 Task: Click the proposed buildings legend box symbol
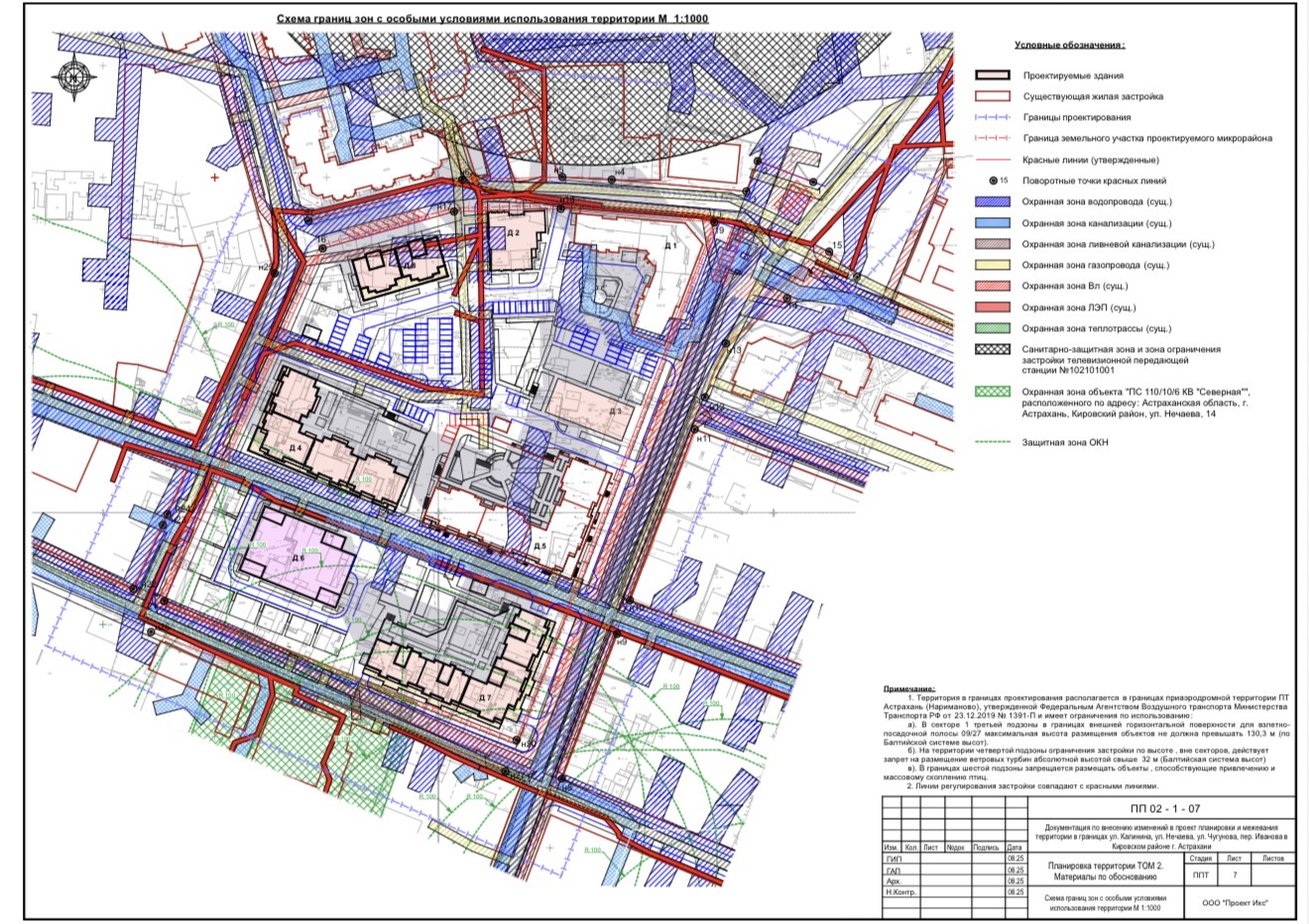pos(993,75)
